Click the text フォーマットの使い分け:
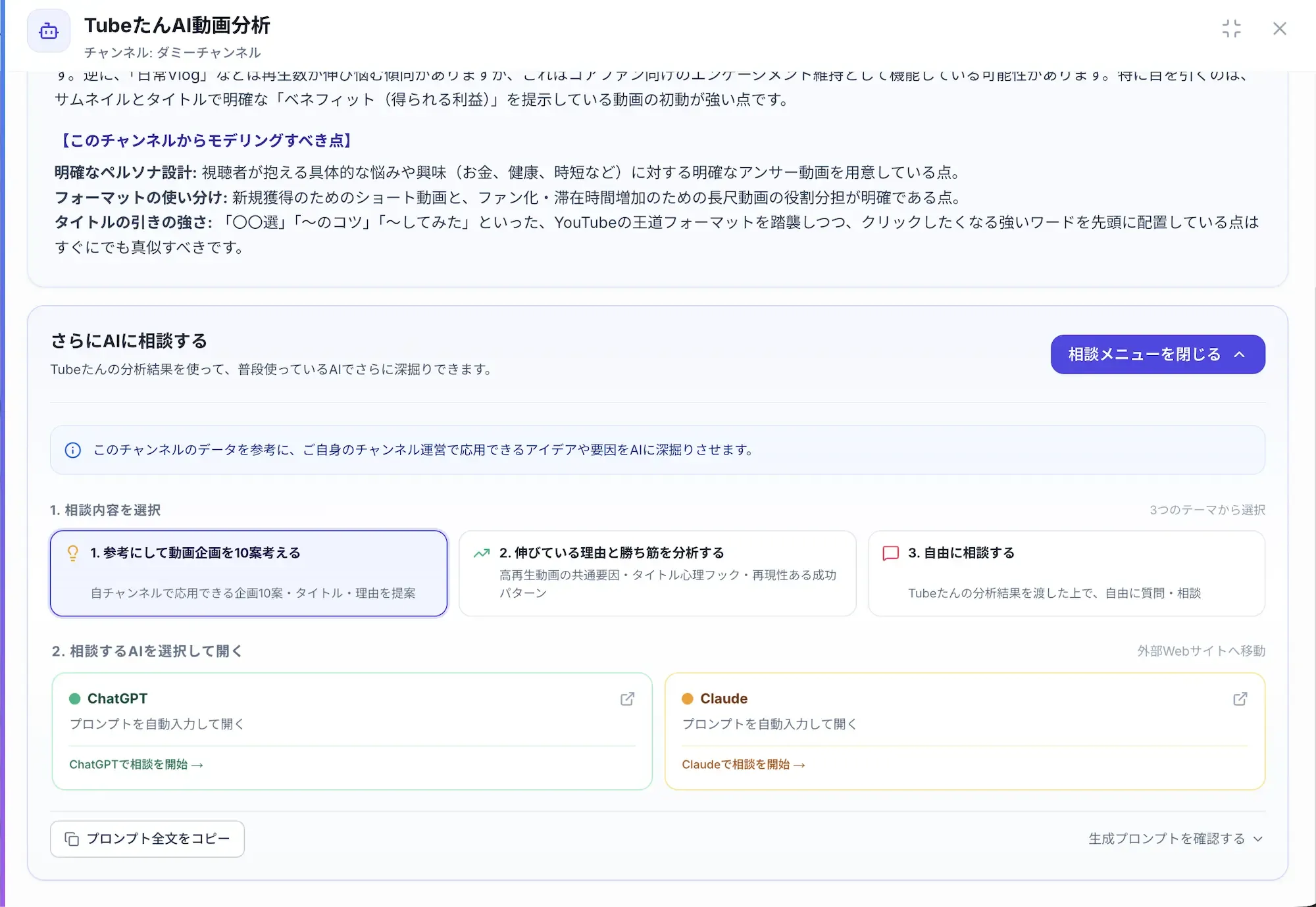This screenshot has height=907, width=1316. coord(141,197)
